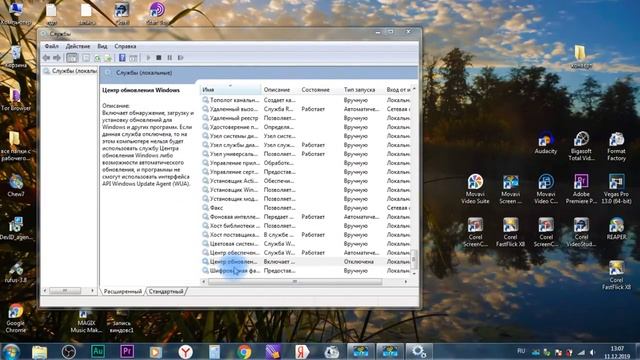Open the Google Chrome desktop shortcut

[16, 318]
